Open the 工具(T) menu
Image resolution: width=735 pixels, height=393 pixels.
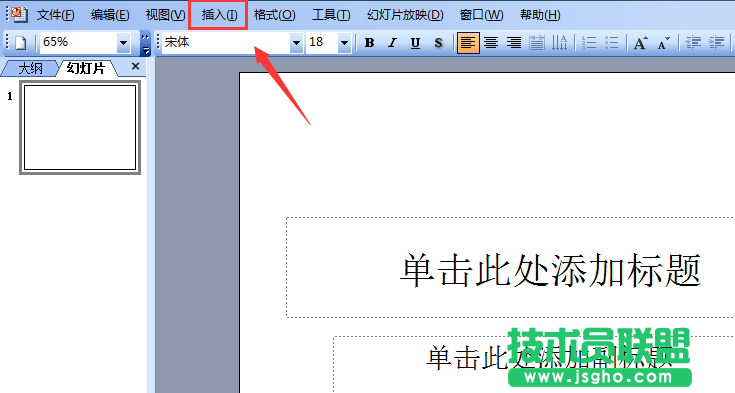click(331, 15)
